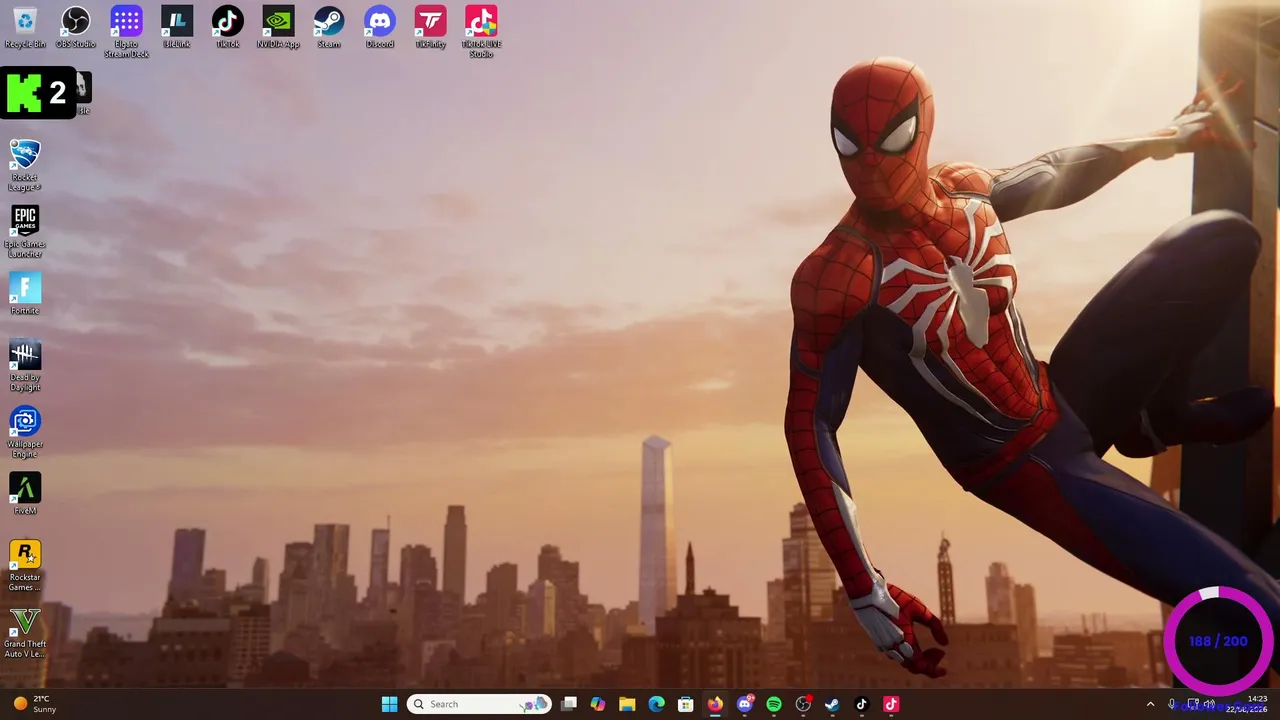The image size is (1280, 720).
Task: Select the FiveM desktop icon
Action: [x=25, y=494]
